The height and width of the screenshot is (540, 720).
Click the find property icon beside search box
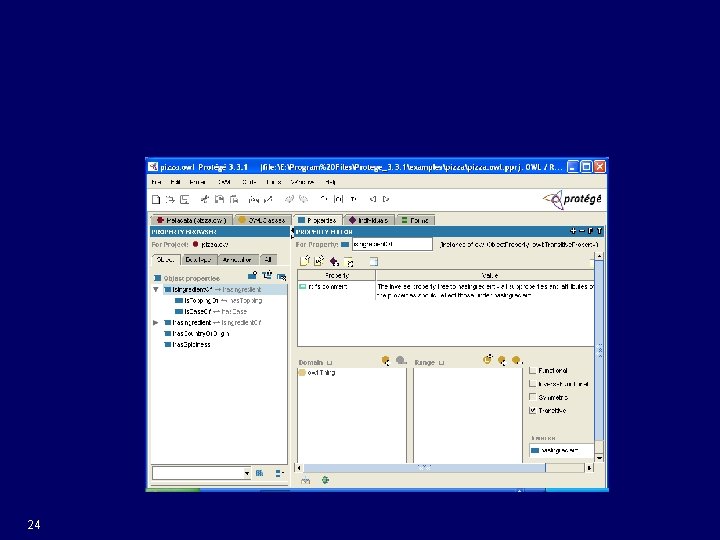pos(259,473)
